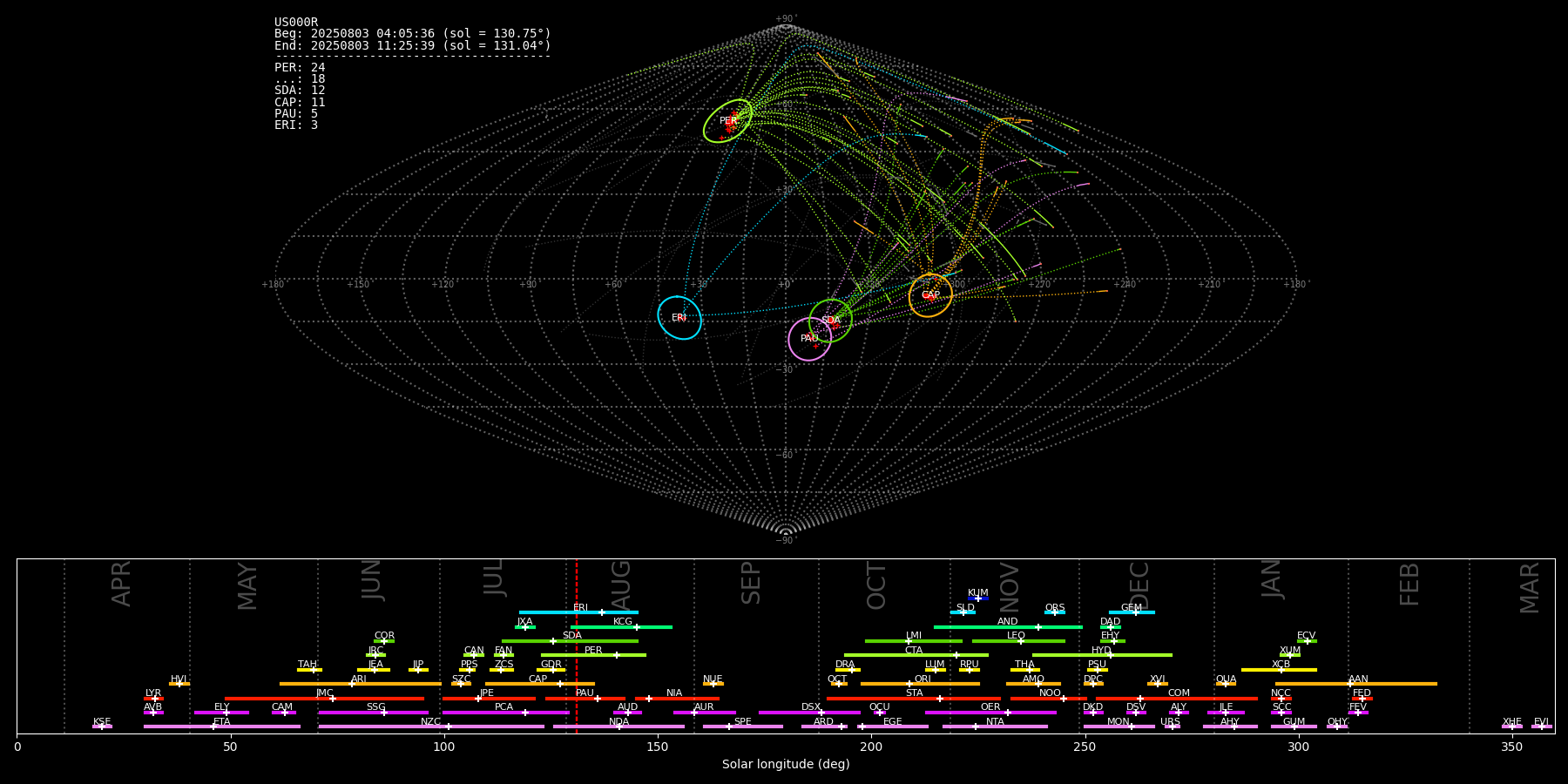The image size is (1568, 784).
Task: Click the SSG purple bar label
Action: point(375,707)
